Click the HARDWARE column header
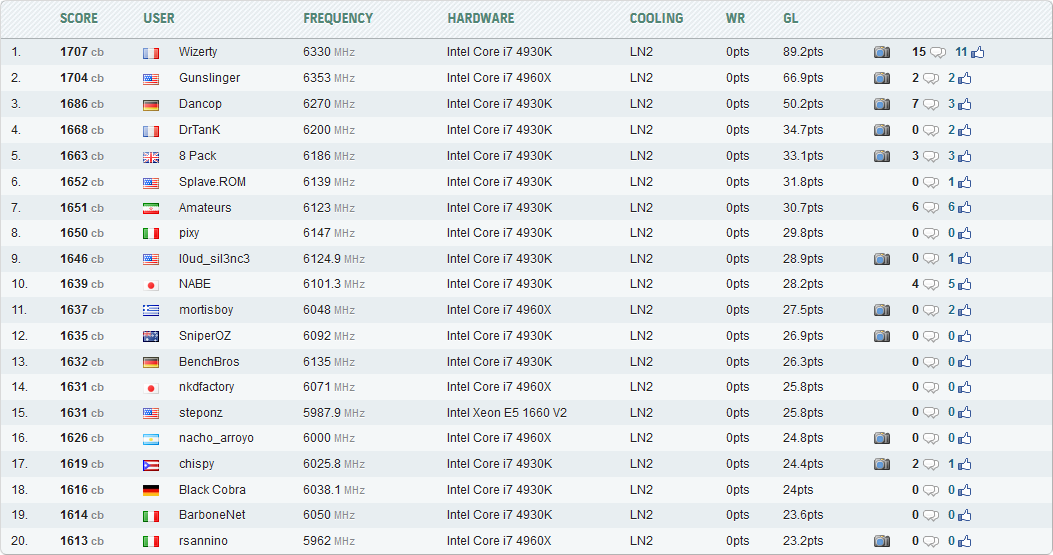 coord(481,18)
